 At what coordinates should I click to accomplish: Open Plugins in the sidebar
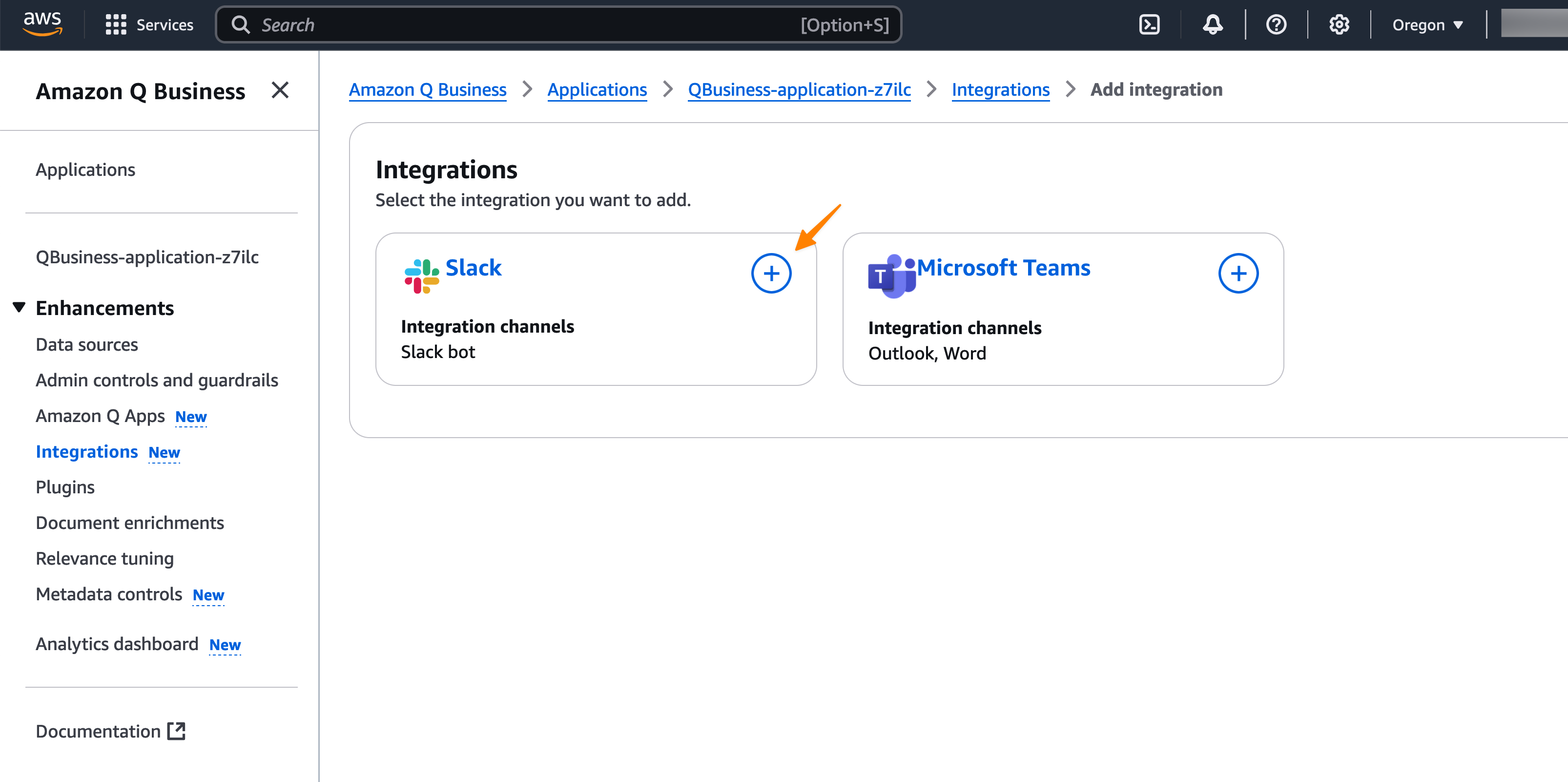click(65, 487)
